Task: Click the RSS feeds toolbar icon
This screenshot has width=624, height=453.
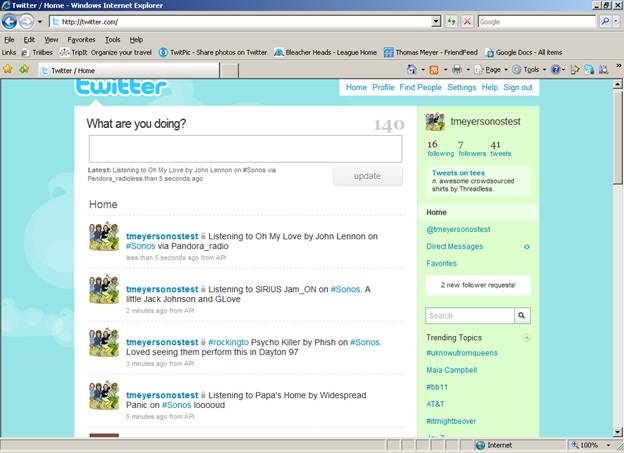Action: (434, 70)
